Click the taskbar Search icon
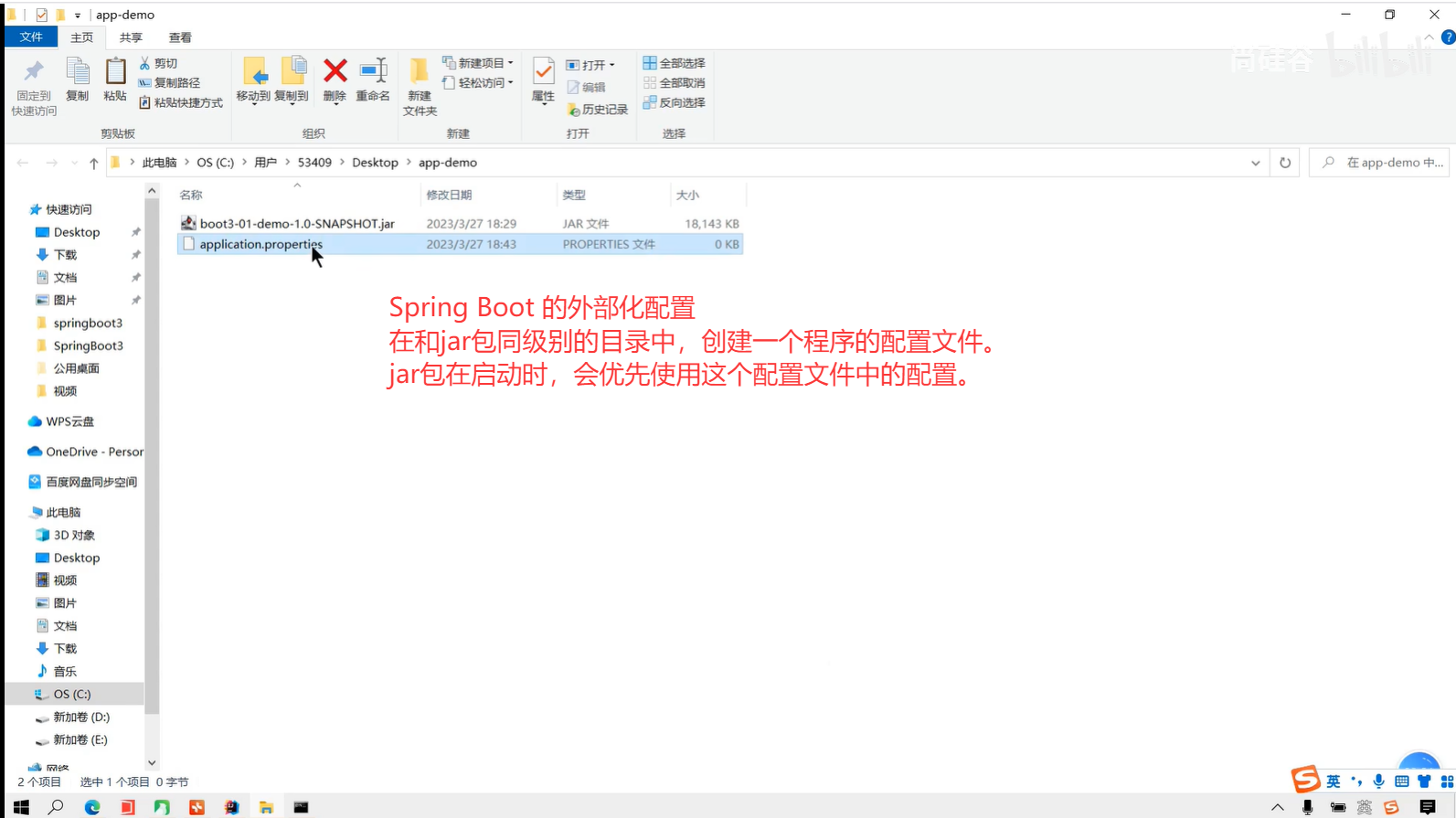Screen dimensions: 1456x818 point(56,807)
